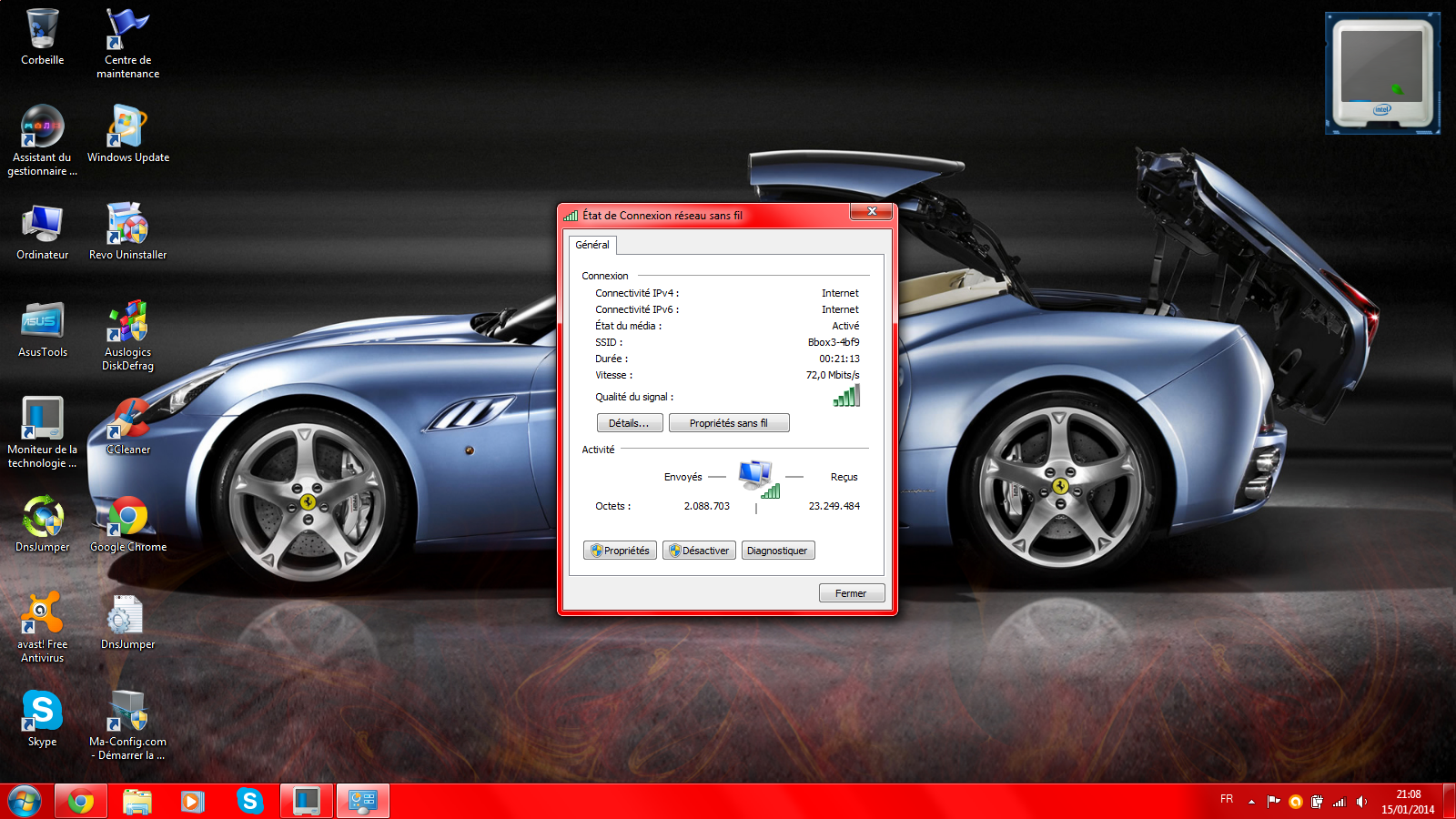Click the avast orange tray icon
The width and height of the screenshot is (1456, 819).
coord(1295,802)
